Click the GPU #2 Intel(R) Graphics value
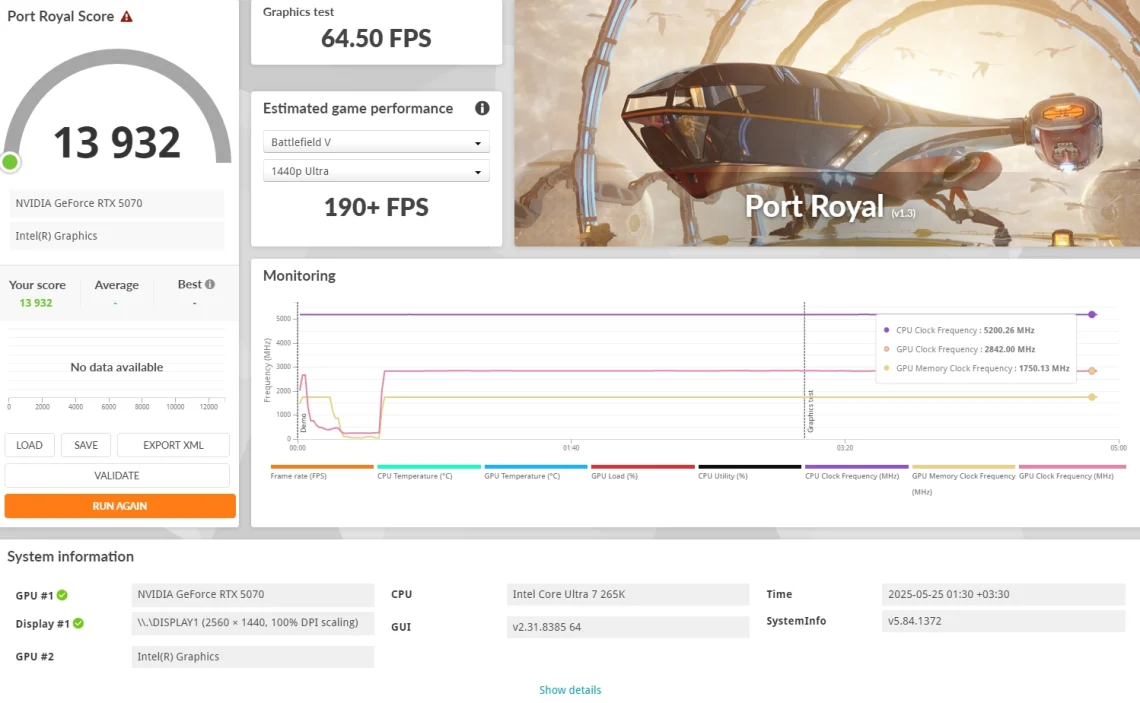The image size is (1140, 703). pos(252,656)
